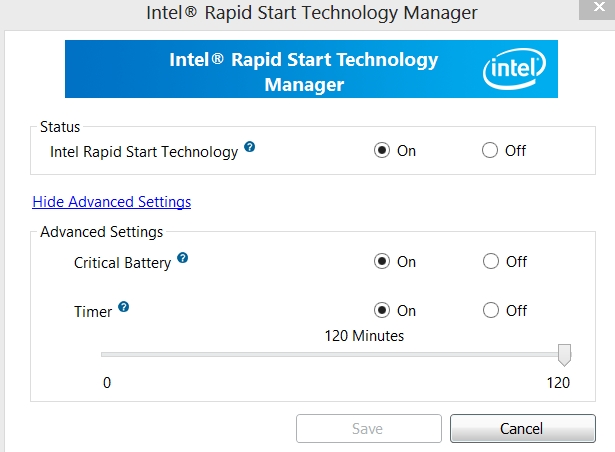This screenshot has height=452, width=615.
Task: Click the Advanced Settings group heading
Action: pos(101,232)
